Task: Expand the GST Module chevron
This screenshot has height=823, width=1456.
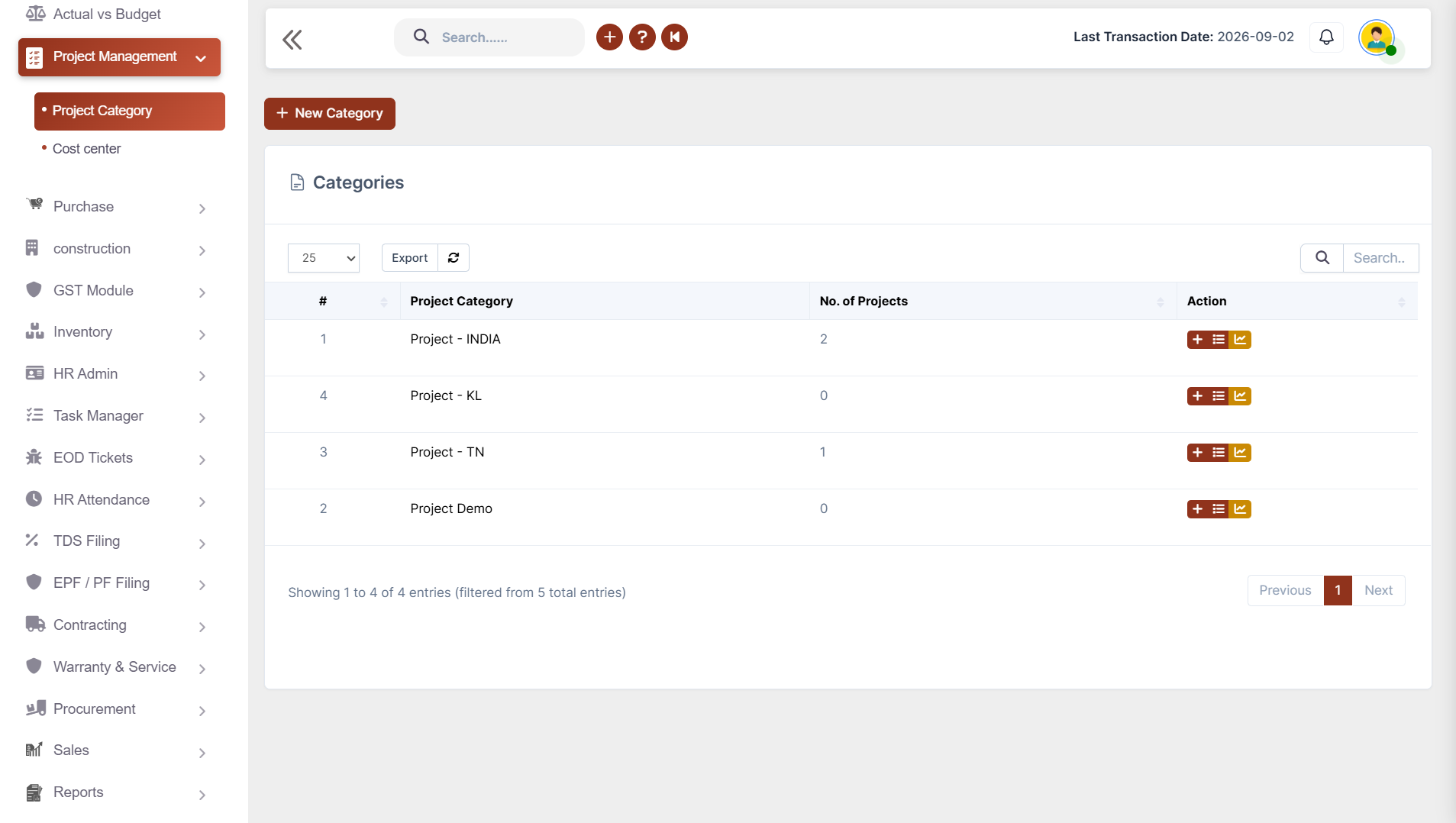Action: (x=202, y=292)
